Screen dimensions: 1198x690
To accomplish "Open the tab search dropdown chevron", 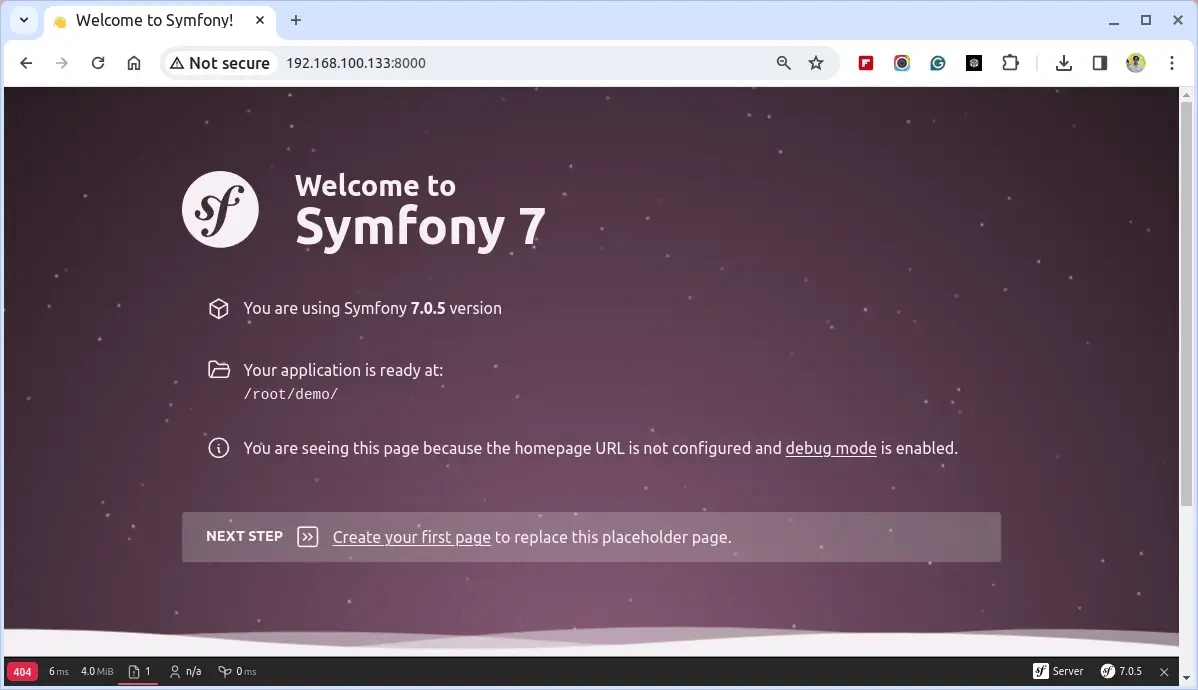I will point(24,20).
